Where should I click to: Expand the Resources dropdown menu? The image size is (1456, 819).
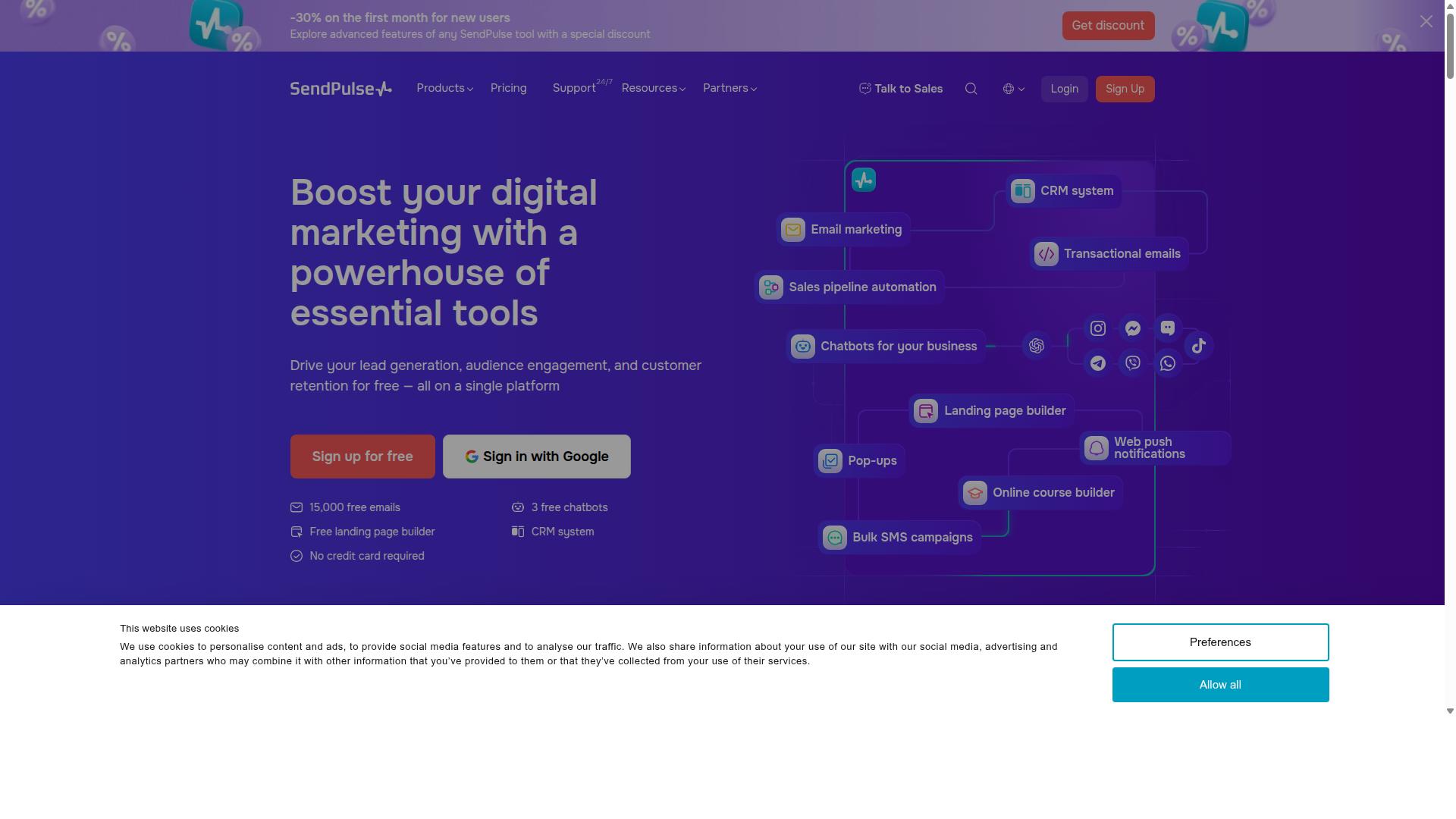tap(653, 89)
